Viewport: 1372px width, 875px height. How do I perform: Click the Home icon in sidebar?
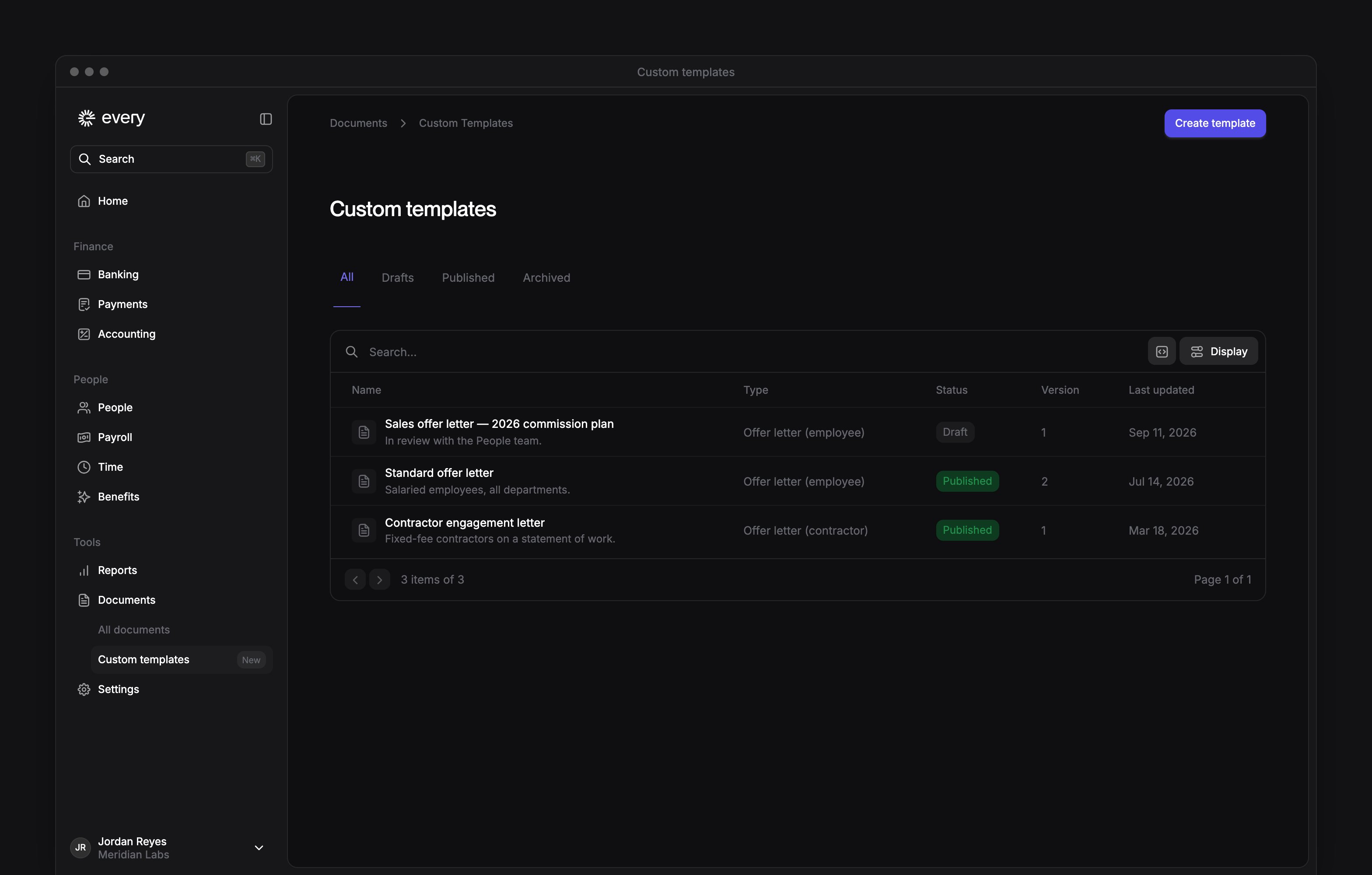click(x=84, y=201)
